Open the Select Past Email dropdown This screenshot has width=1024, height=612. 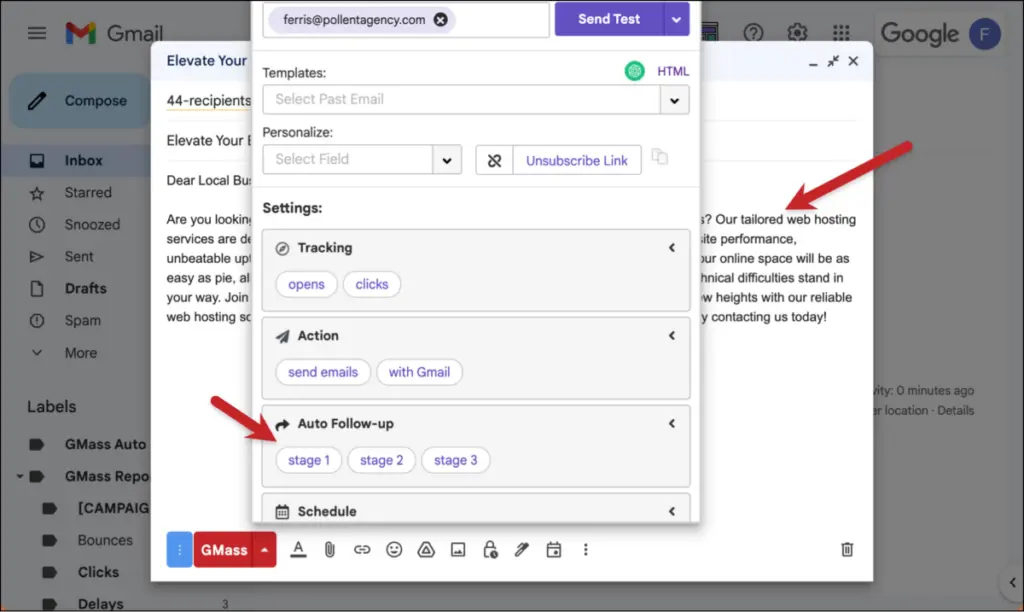tap(675, 100)
